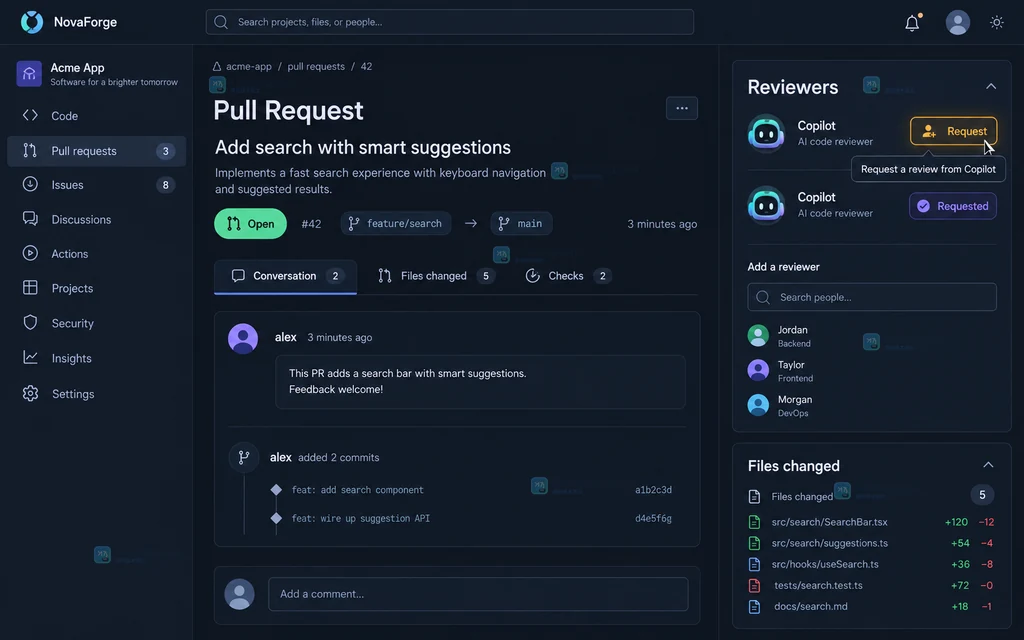This screenshot has width=1024, height=640.
Task: Open Discussions in the sidebar
Action: tap(96, 219)
